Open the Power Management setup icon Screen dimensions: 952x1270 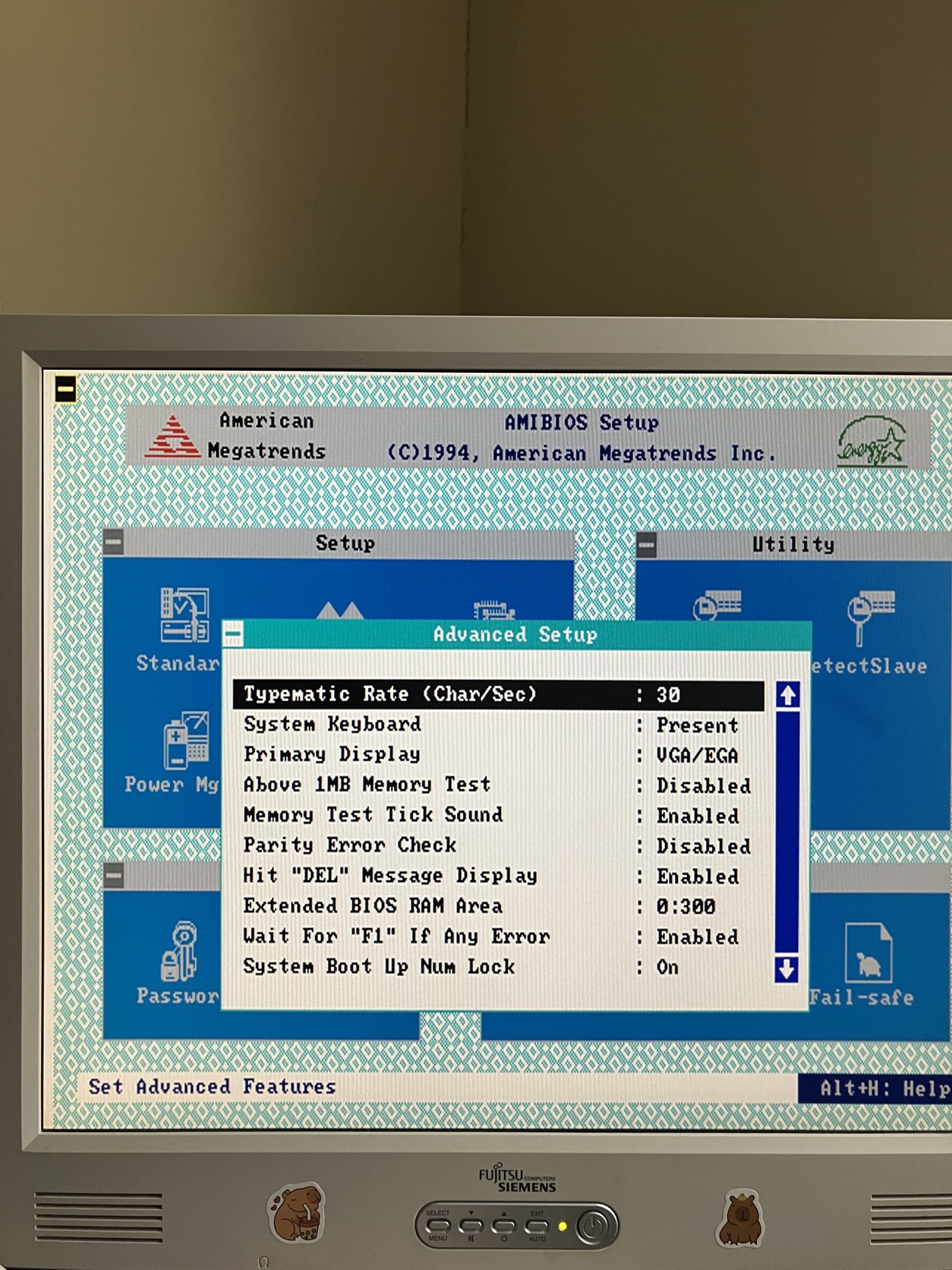tap(186, 740)
